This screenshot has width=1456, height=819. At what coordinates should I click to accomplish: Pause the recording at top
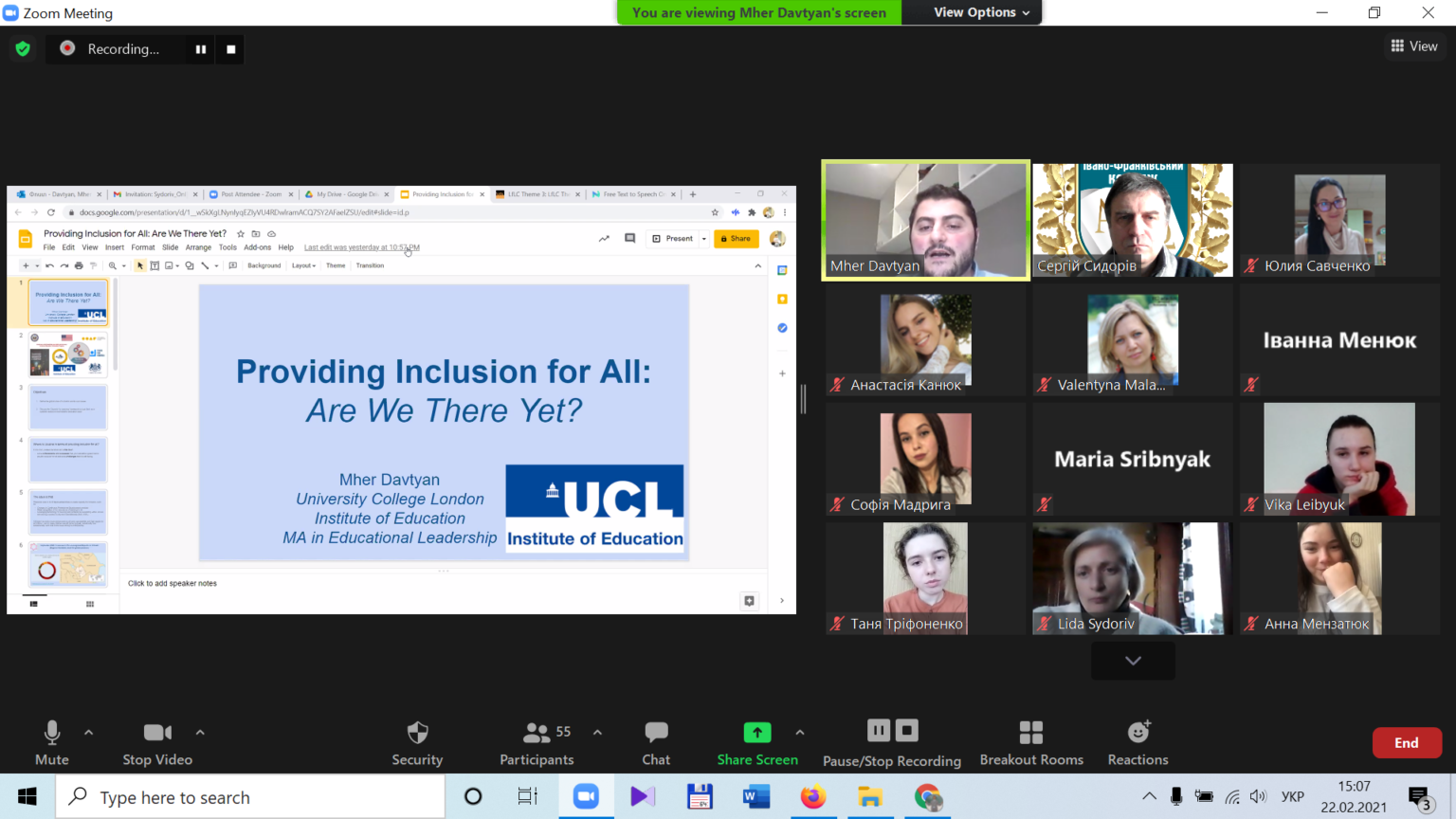[x=201, y=49]
